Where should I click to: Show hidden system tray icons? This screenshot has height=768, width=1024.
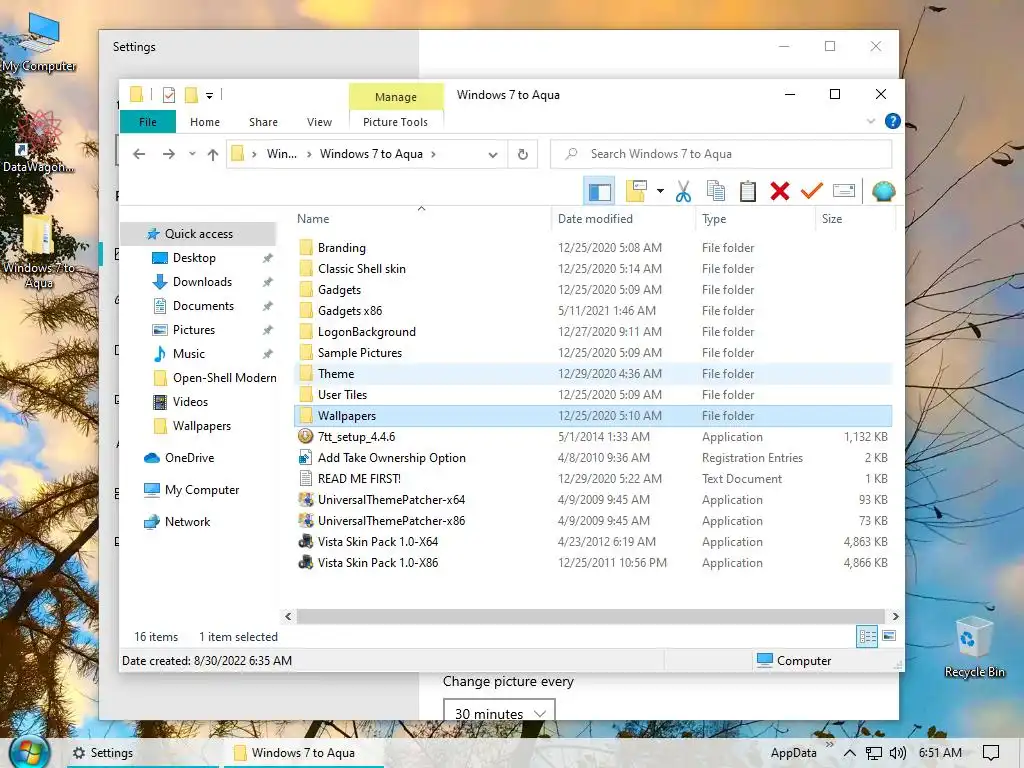(x=850, y=753)
